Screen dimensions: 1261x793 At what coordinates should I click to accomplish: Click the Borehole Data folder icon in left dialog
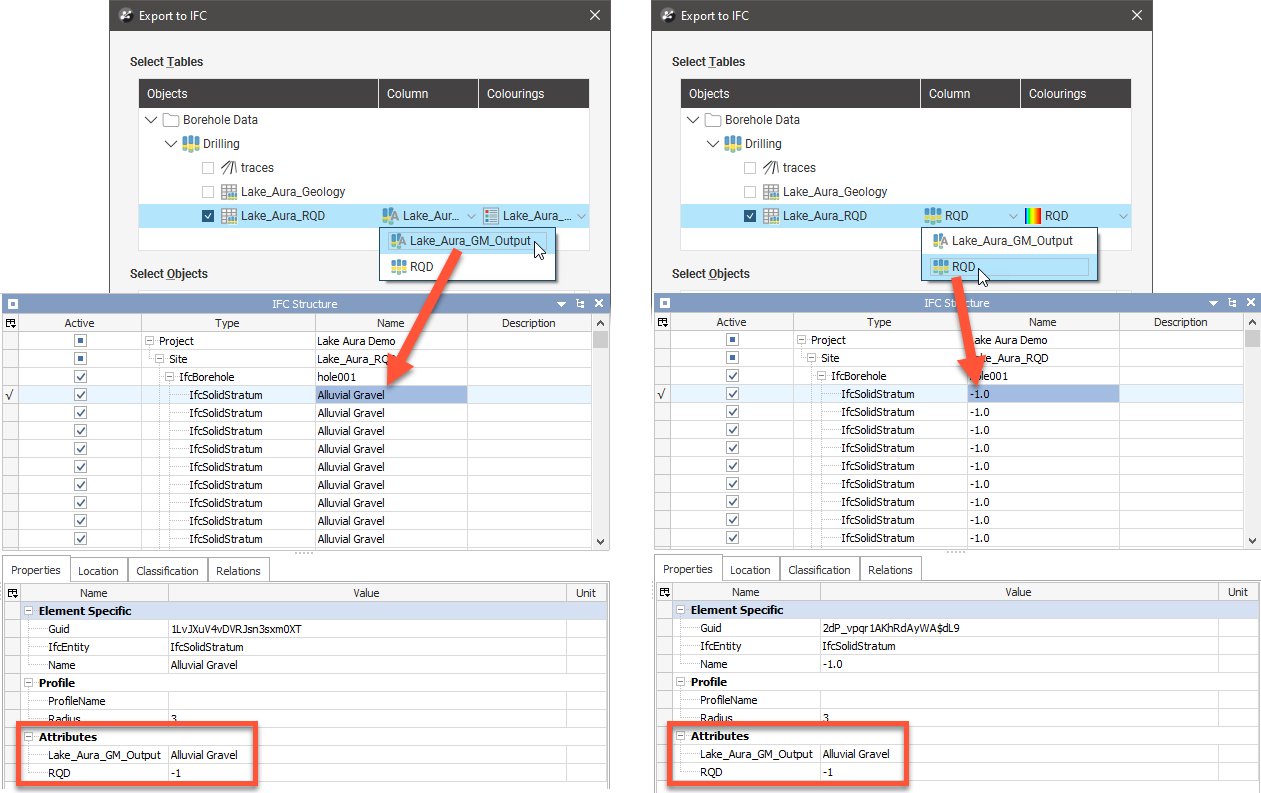tap(170, 120)
